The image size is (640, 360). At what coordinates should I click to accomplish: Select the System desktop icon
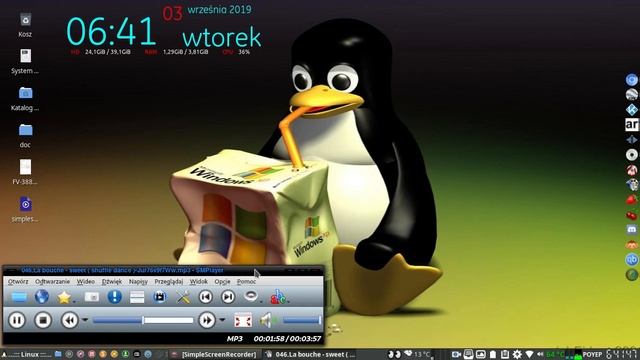point(25,62)
